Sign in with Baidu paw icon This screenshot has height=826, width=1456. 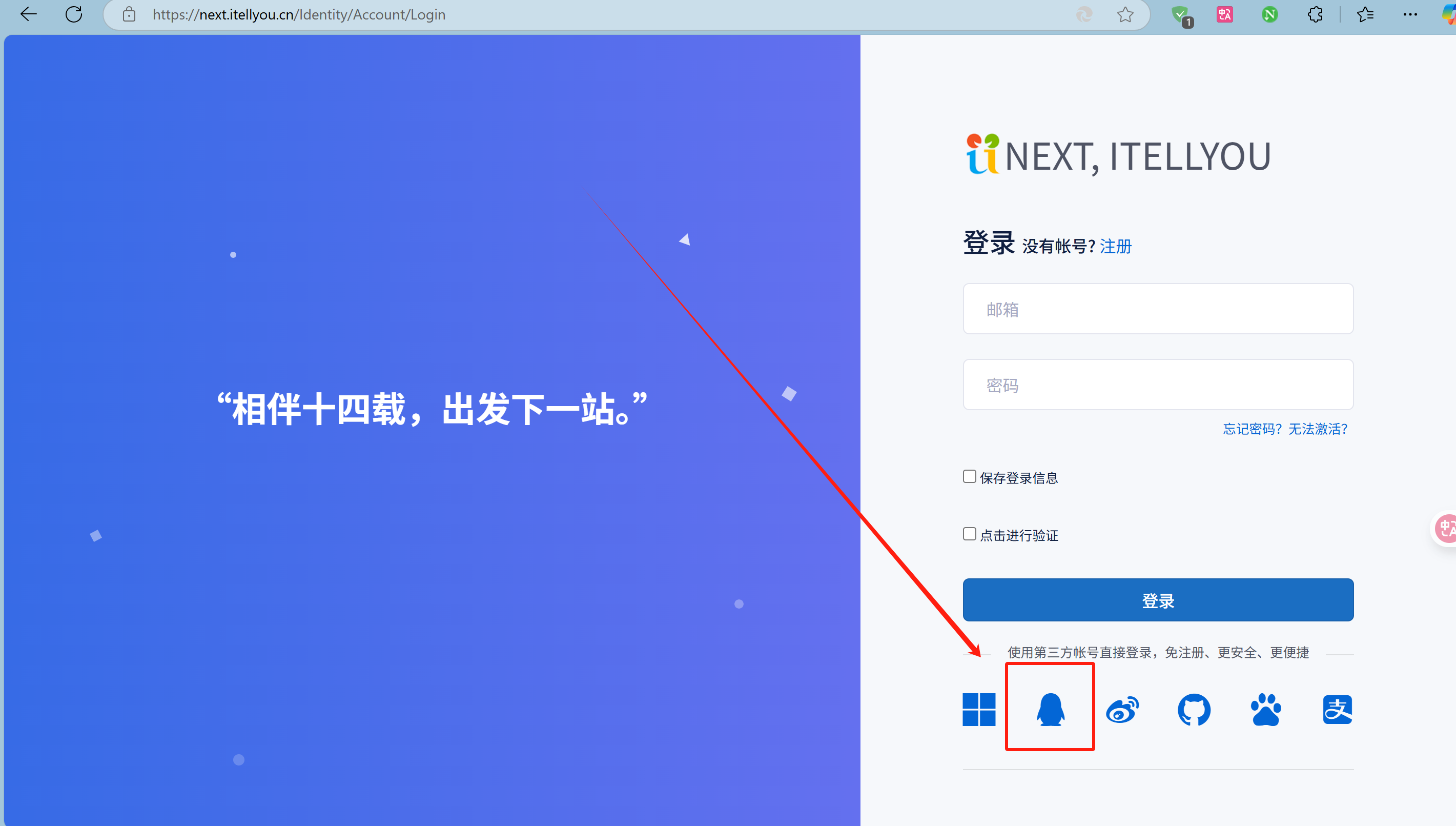point(1265,709)
